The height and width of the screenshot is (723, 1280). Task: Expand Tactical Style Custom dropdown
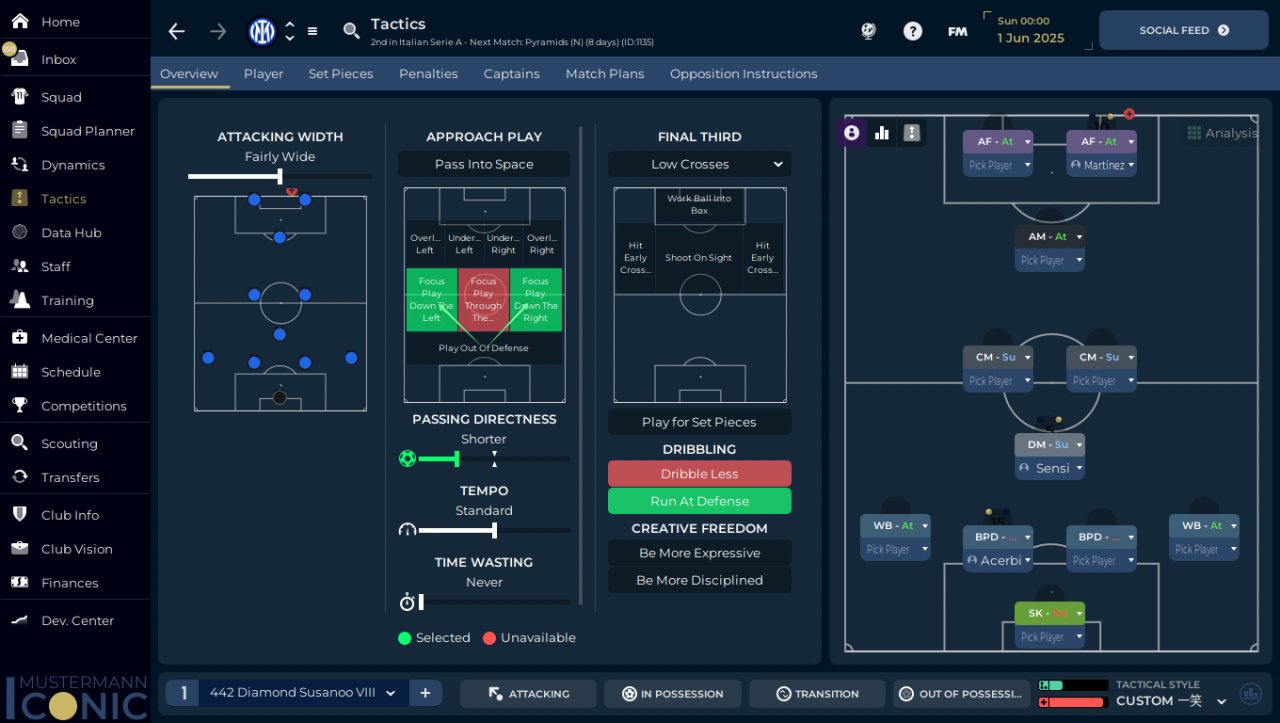point(1221,701)
